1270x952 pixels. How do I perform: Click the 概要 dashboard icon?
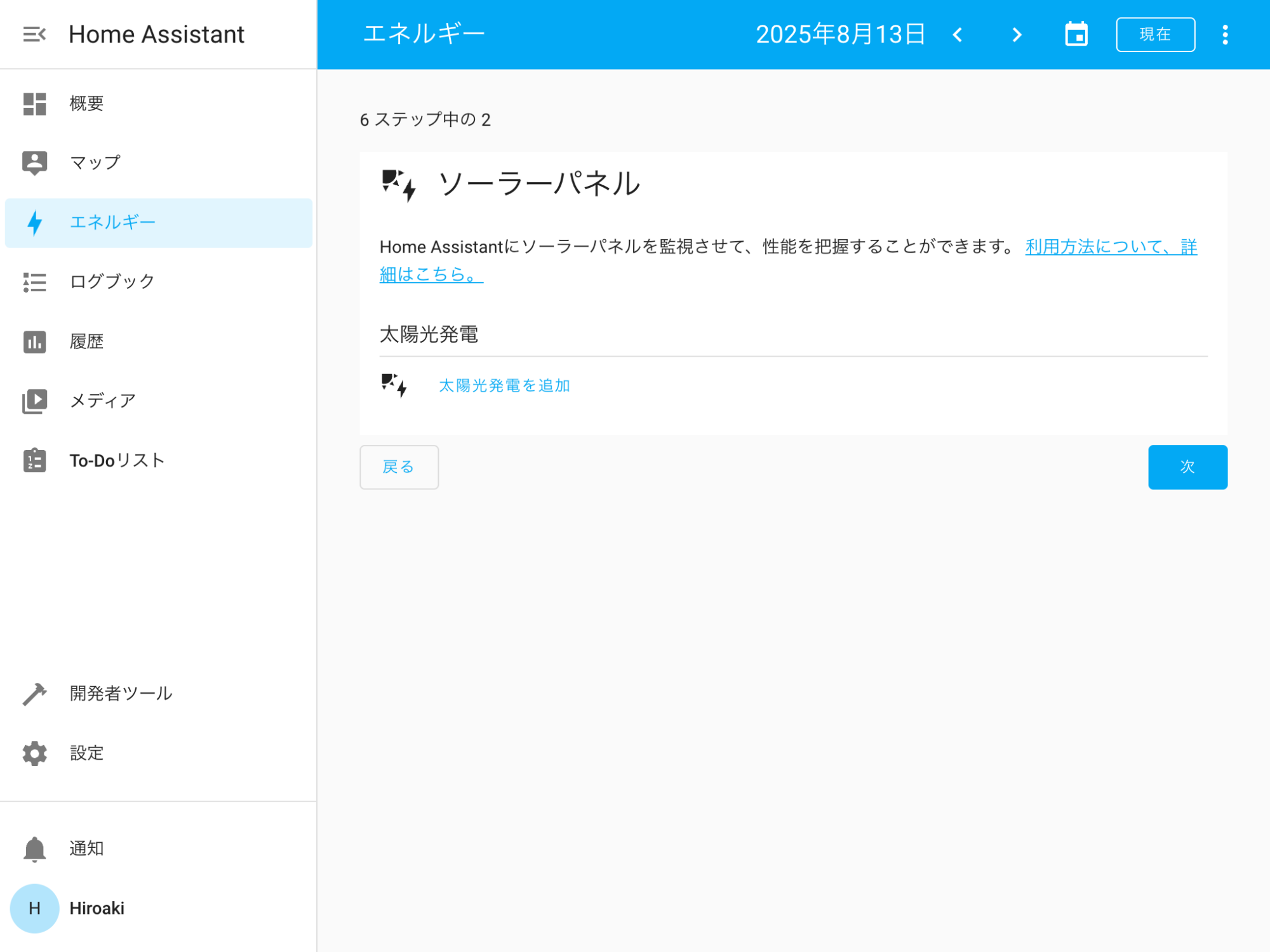click(x=34, y=103)
